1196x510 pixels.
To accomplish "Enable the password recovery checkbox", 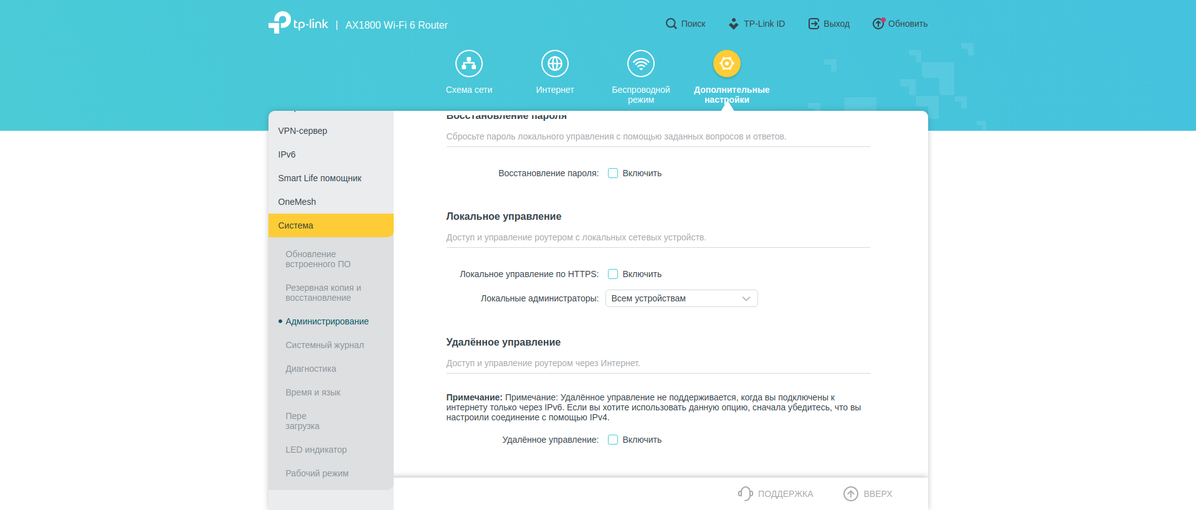I will (613, 173).
